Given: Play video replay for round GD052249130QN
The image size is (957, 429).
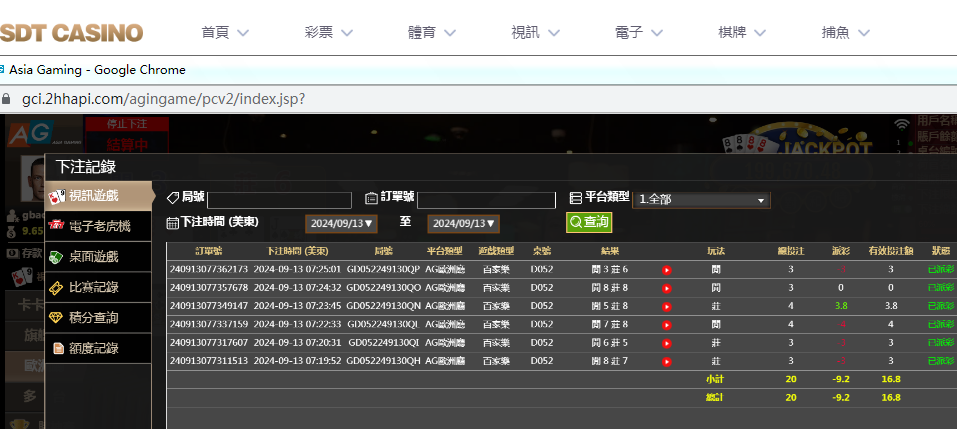Looking at the screenshot, I should 666,305.
